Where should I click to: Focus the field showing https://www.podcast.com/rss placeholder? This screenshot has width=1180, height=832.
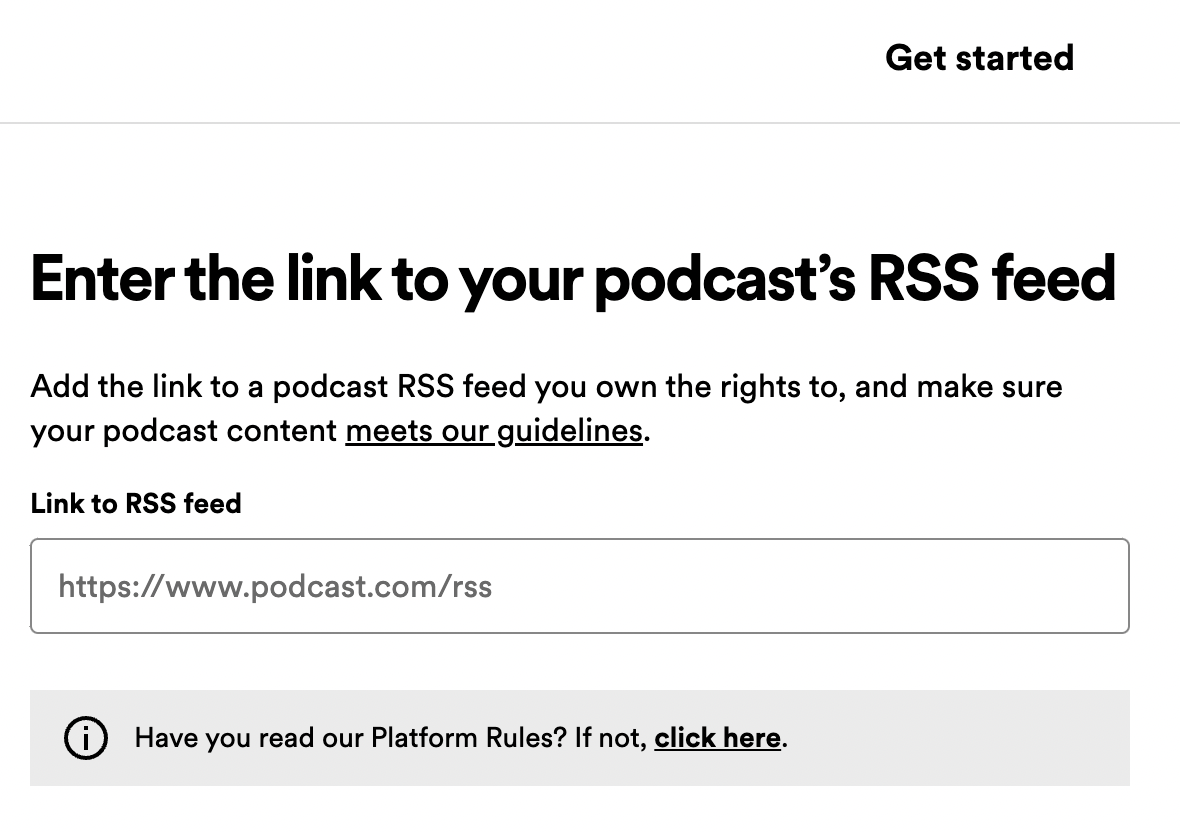pos(580,586)
